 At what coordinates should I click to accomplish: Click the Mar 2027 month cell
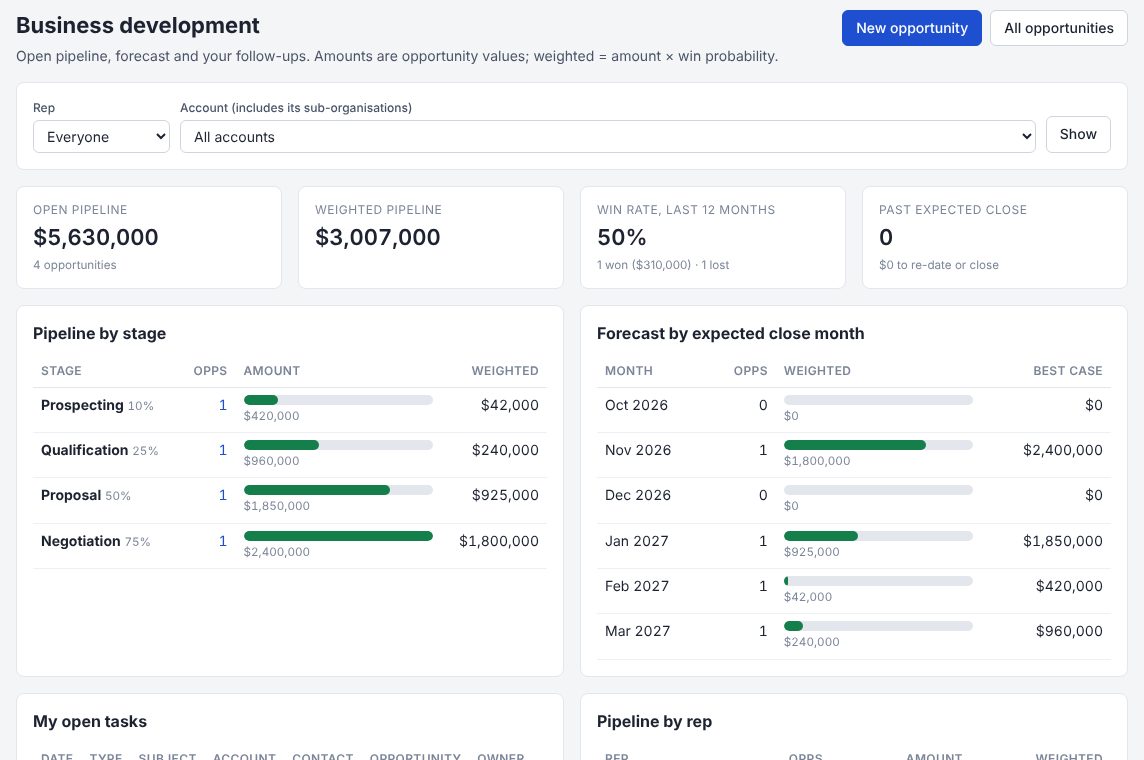tap(637, 631)
